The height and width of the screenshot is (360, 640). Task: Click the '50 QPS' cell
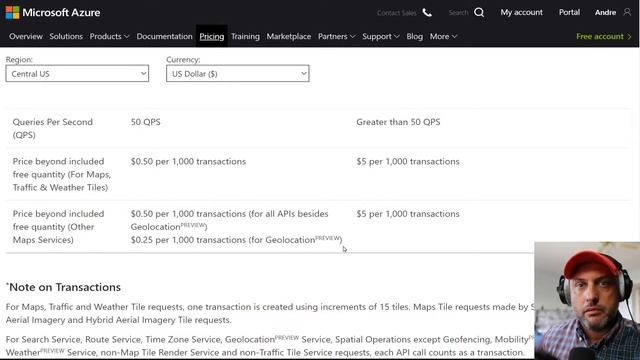146,122
